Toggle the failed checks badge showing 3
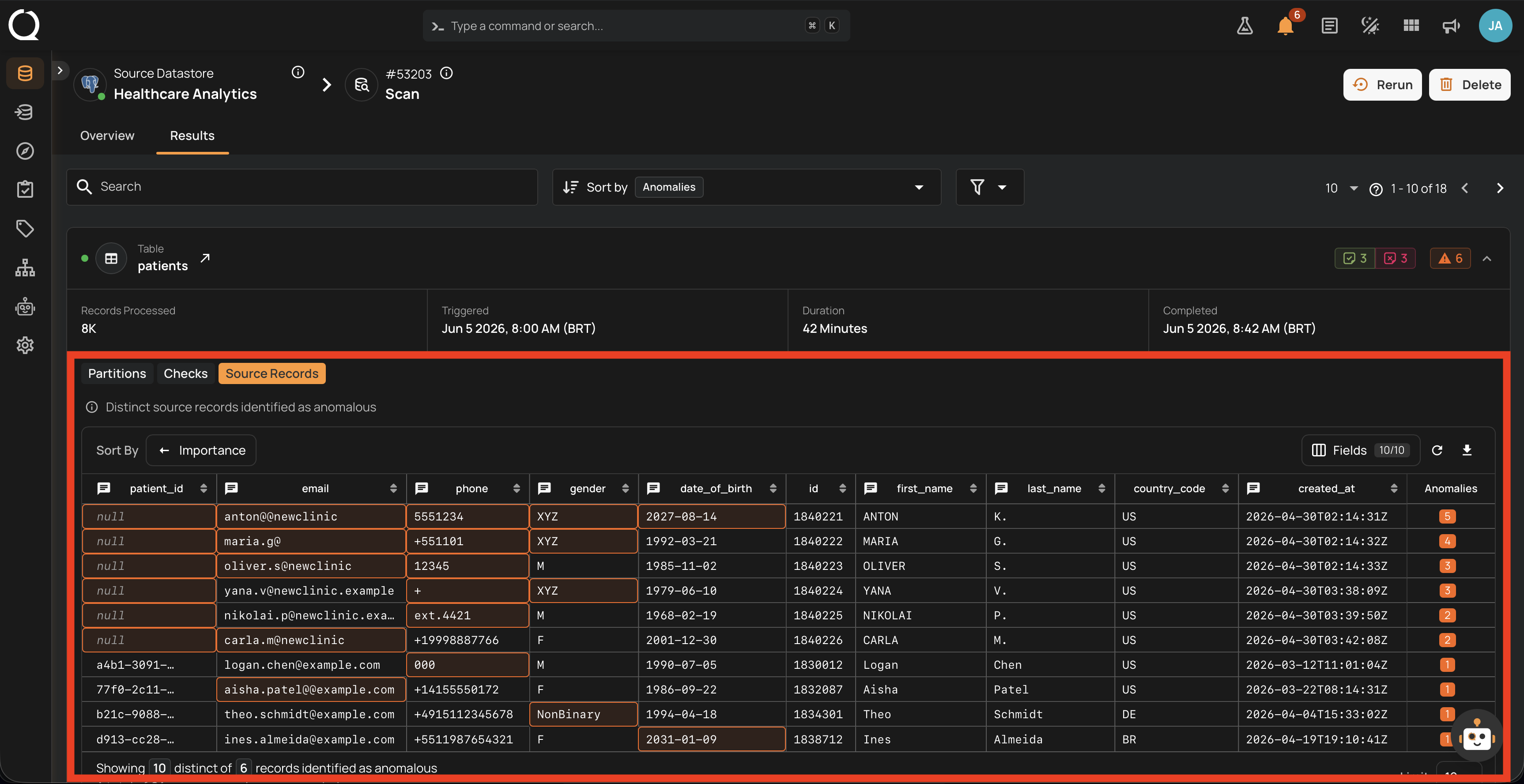Image resolution: width=1524 pixels, height=784 pixels. pos(1396,259)
